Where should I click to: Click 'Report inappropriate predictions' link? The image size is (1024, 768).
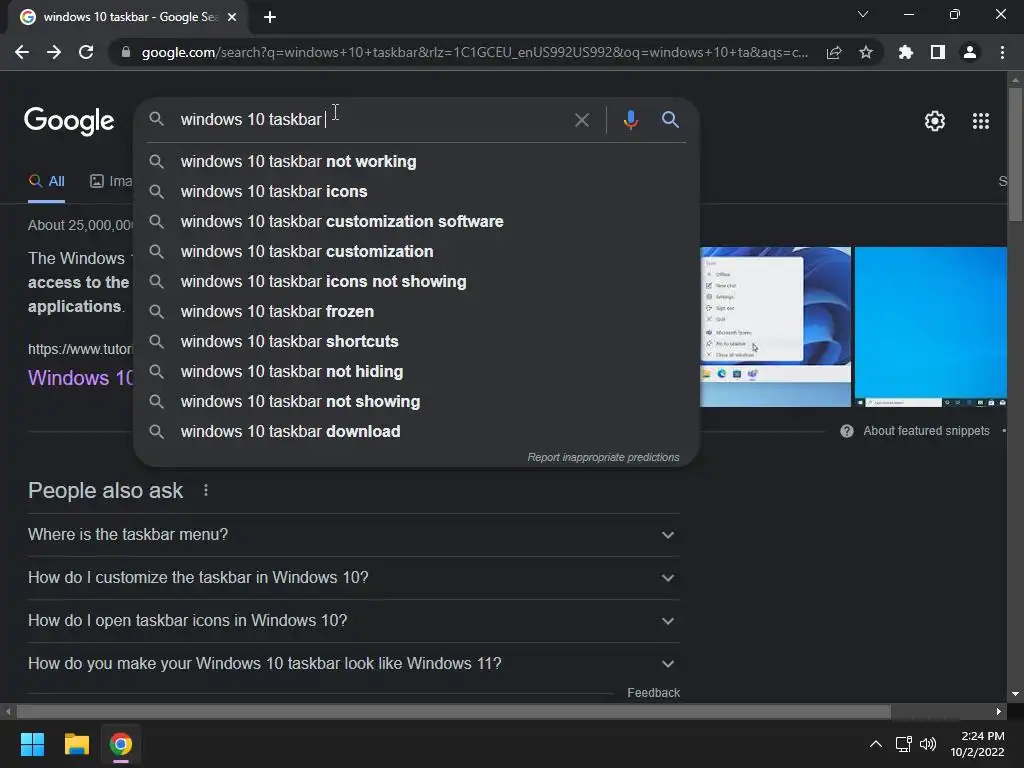tap(603, 457)
